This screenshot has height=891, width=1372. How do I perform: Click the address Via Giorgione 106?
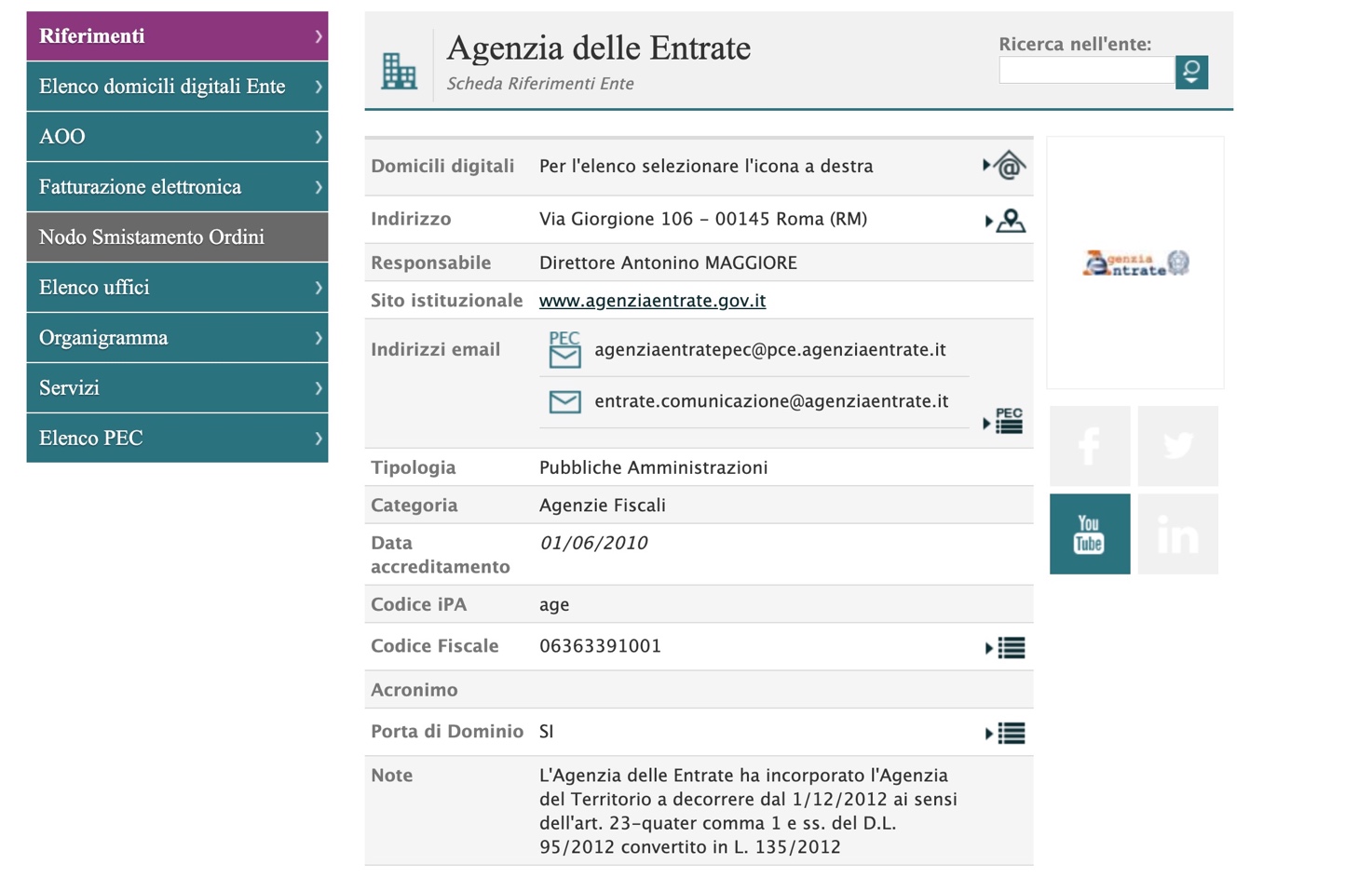(703, 219)
